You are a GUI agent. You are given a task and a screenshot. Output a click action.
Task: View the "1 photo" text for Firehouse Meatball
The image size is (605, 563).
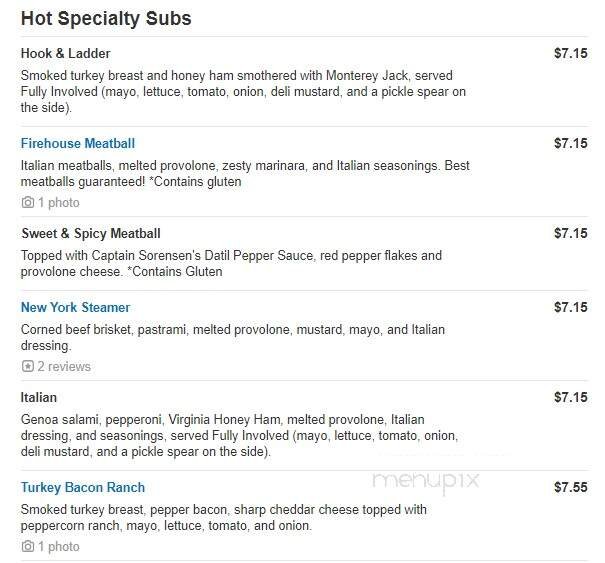pos(59,202)
